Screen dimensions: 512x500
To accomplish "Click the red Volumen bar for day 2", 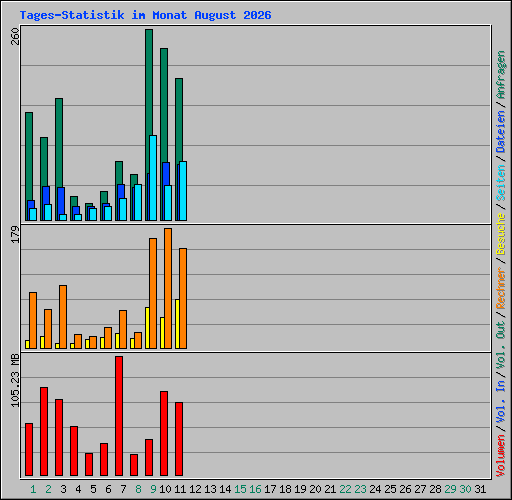I will click(44, 432).
